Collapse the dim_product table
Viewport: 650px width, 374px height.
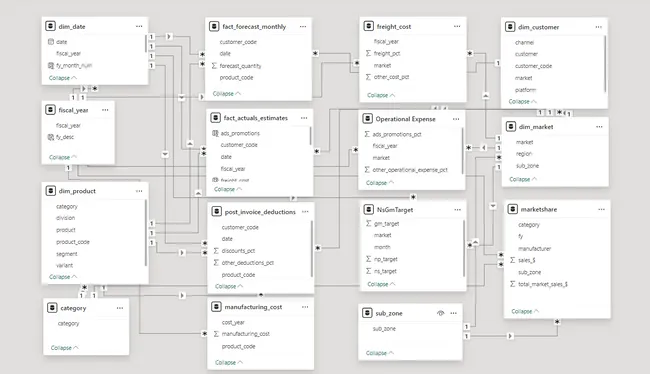[x=63, y=277]
